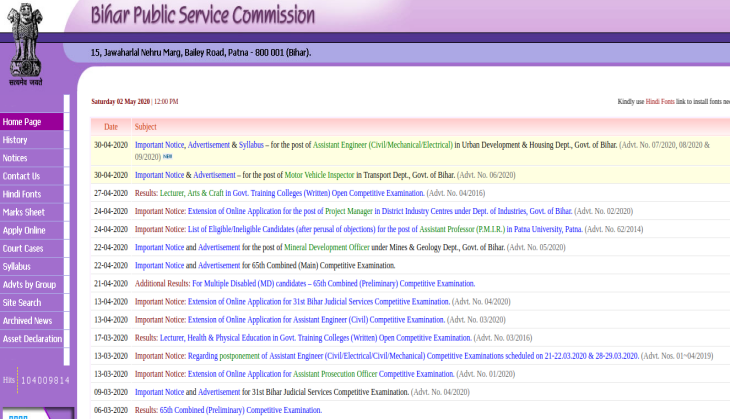Open Results for Lecturer Arts & Craft
730x419 pixels.
point(279,193)
